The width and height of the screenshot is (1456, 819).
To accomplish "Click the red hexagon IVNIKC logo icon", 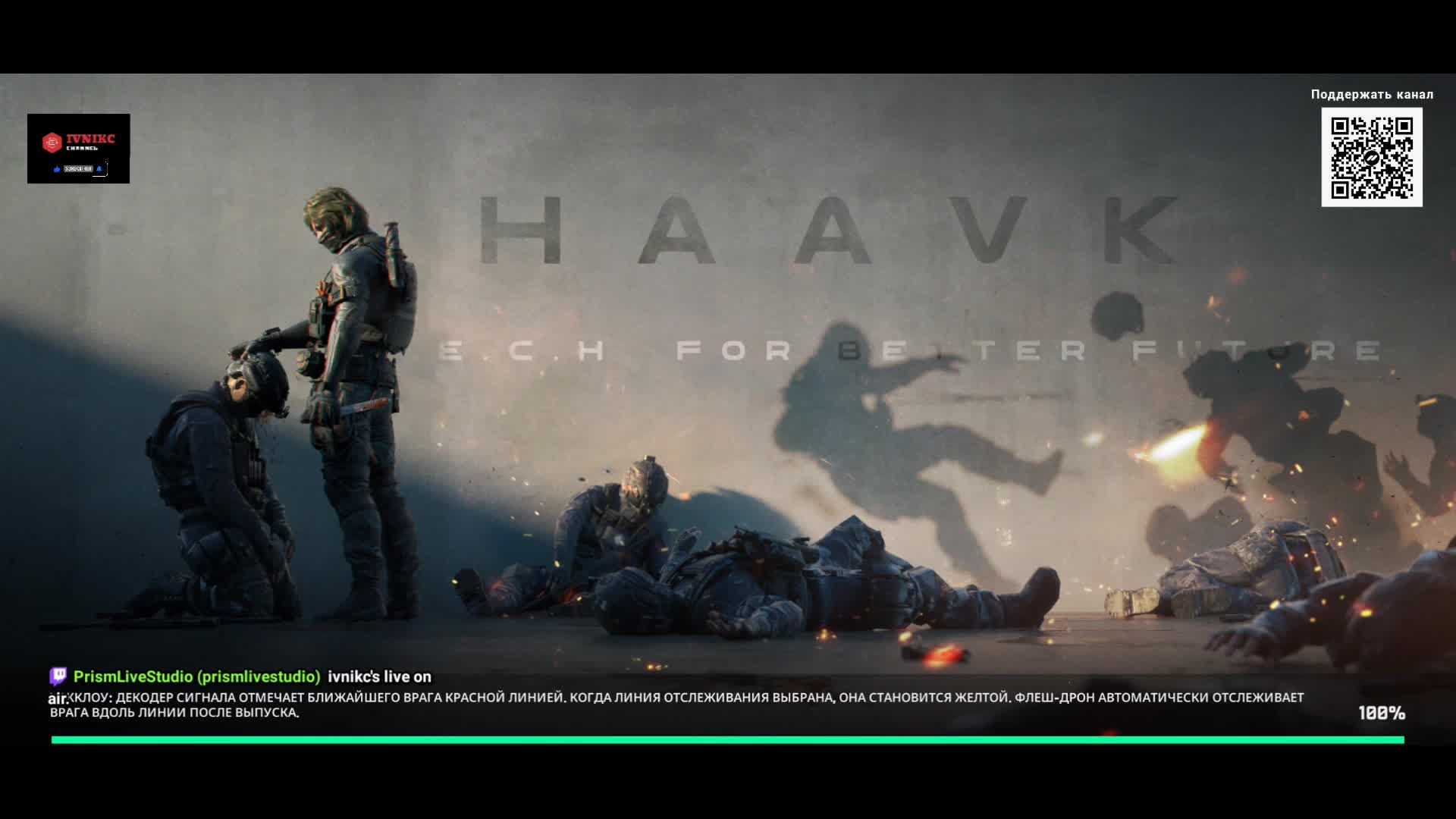I will [x=52, y=141].
